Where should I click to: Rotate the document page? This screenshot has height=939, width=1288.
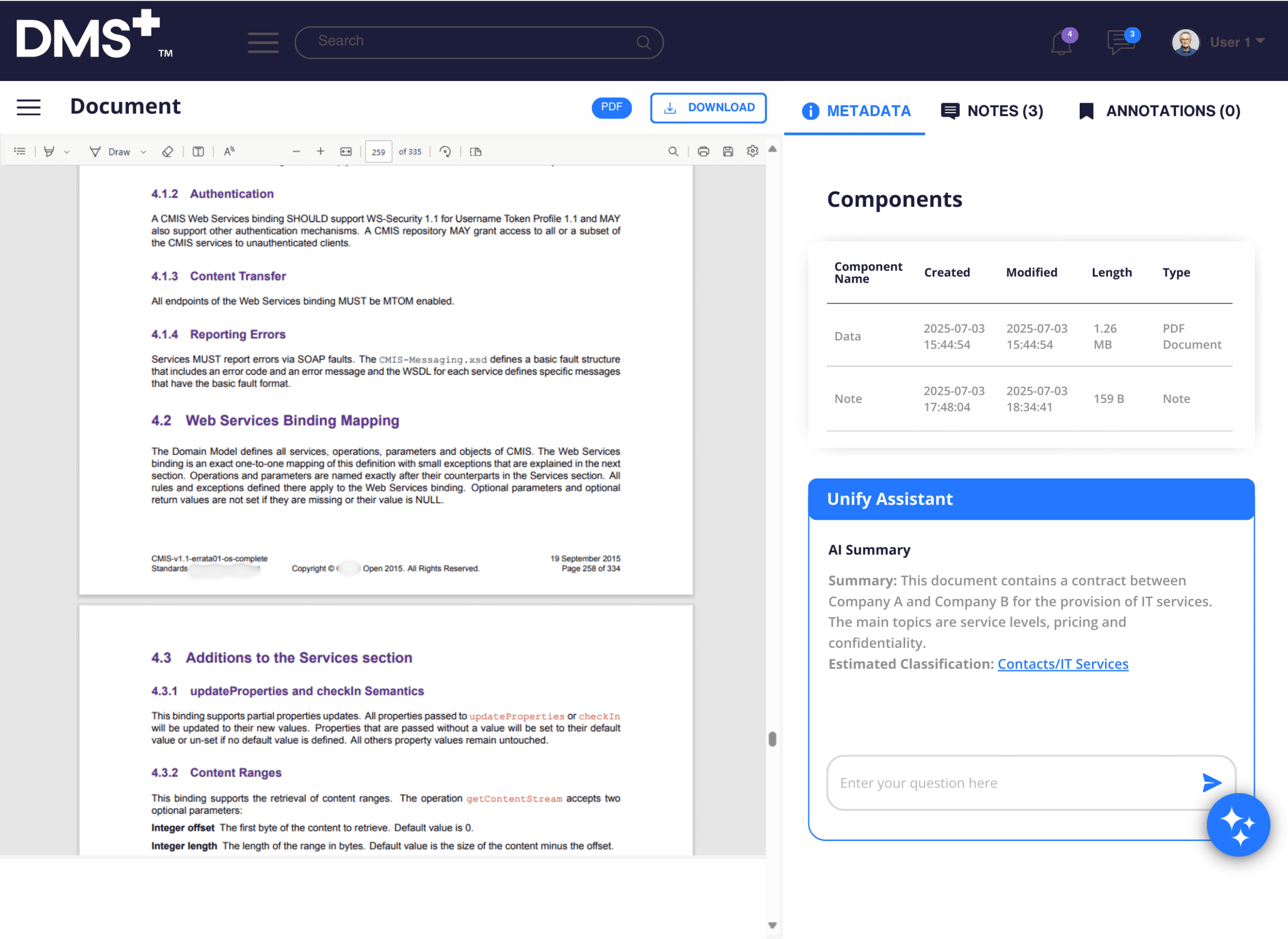pyautogui.click(x=446, y=151)
